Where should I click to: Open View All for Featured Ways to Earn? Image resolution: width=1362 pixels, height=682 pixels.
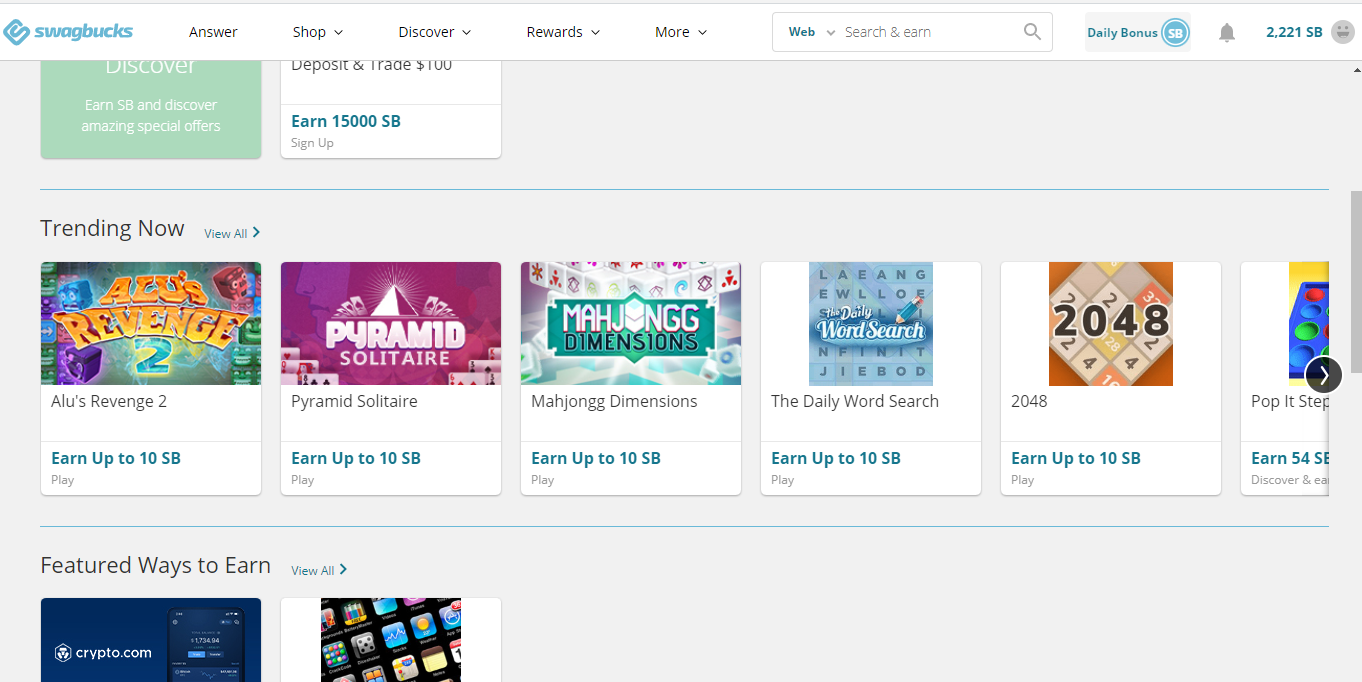[319, 570]
